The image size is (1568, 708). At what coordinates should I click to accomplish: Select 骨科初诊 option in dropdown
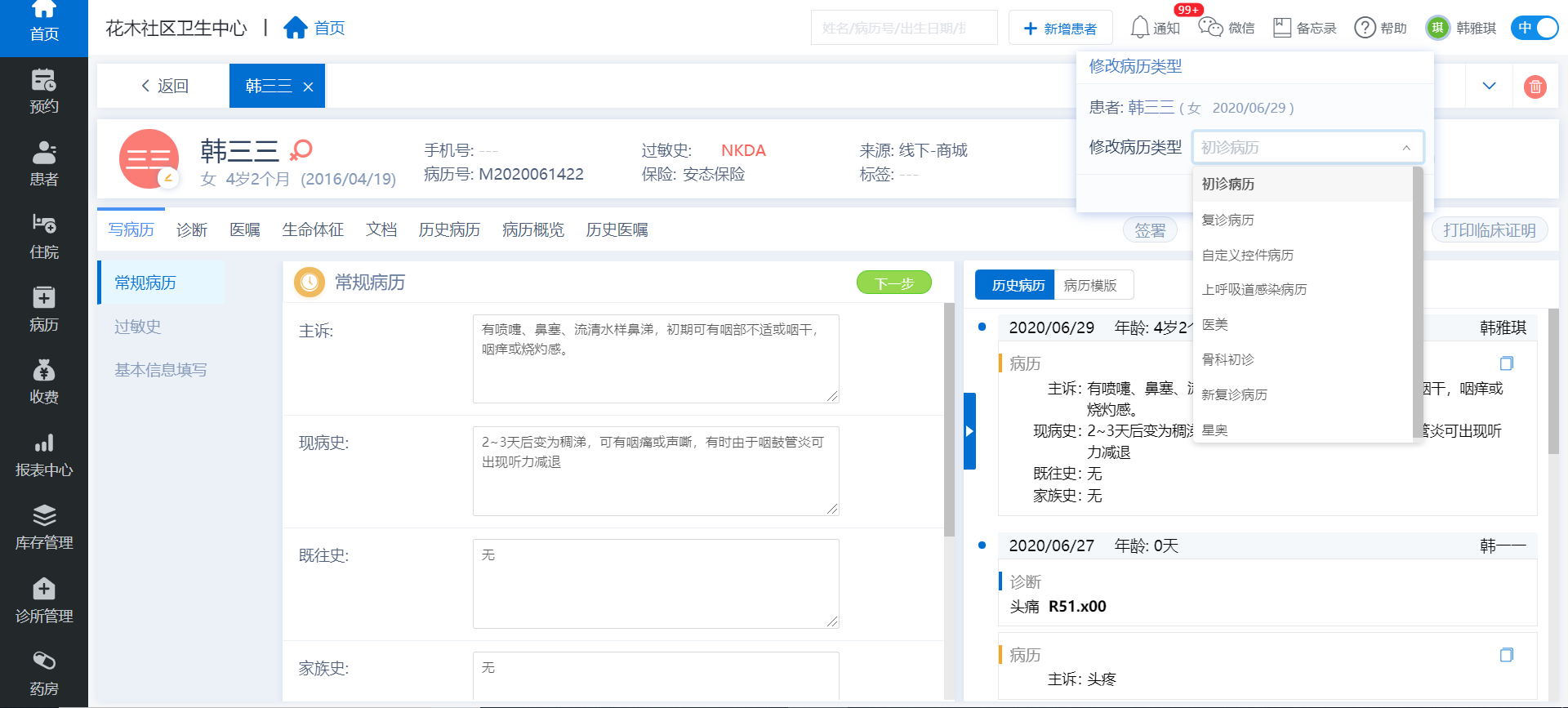point(1303,359)
